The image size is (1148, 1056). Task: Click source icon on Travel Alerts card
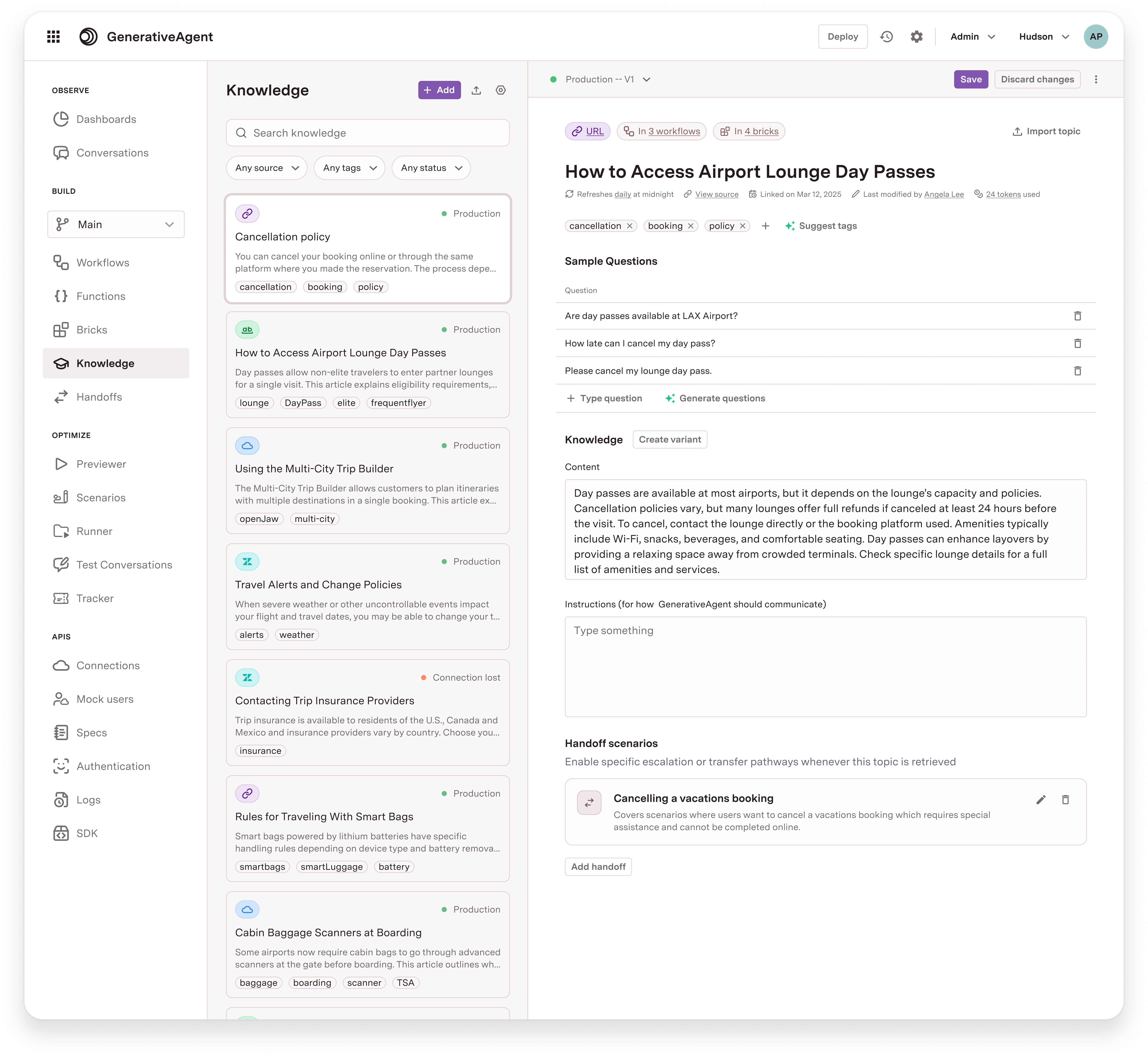tap(247, 562)
